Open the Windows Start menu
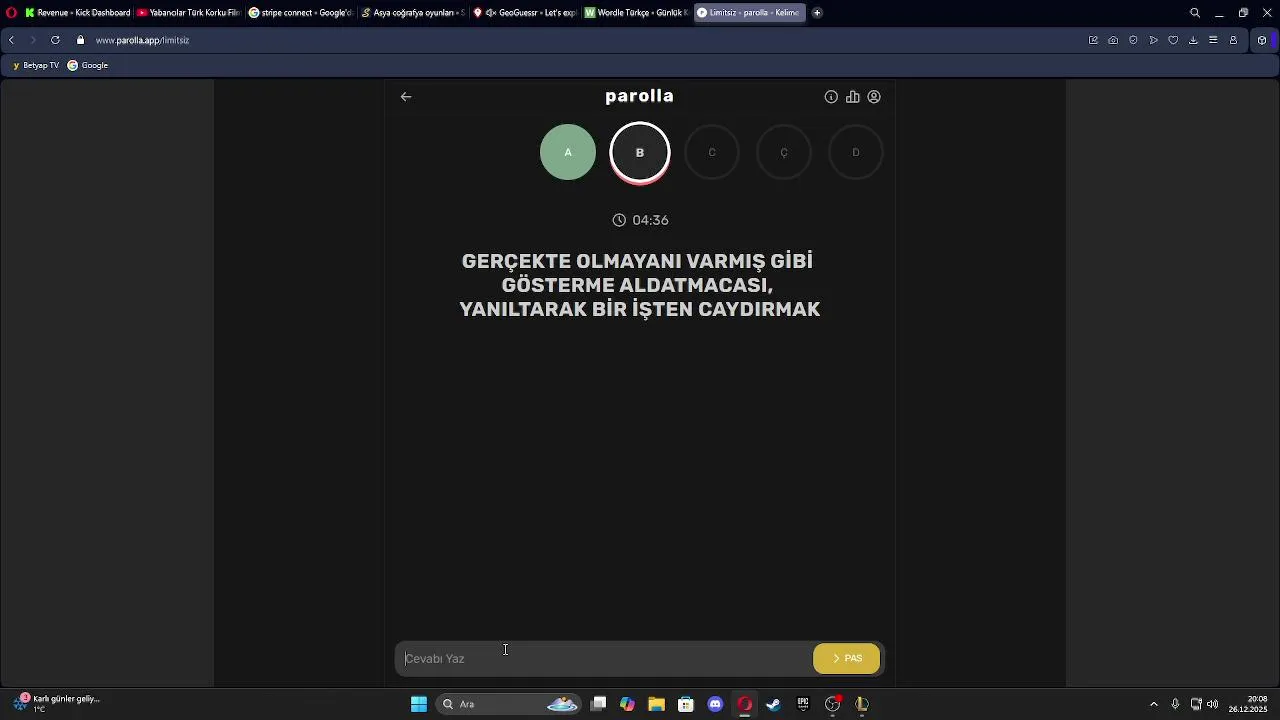 coord(419,704)
